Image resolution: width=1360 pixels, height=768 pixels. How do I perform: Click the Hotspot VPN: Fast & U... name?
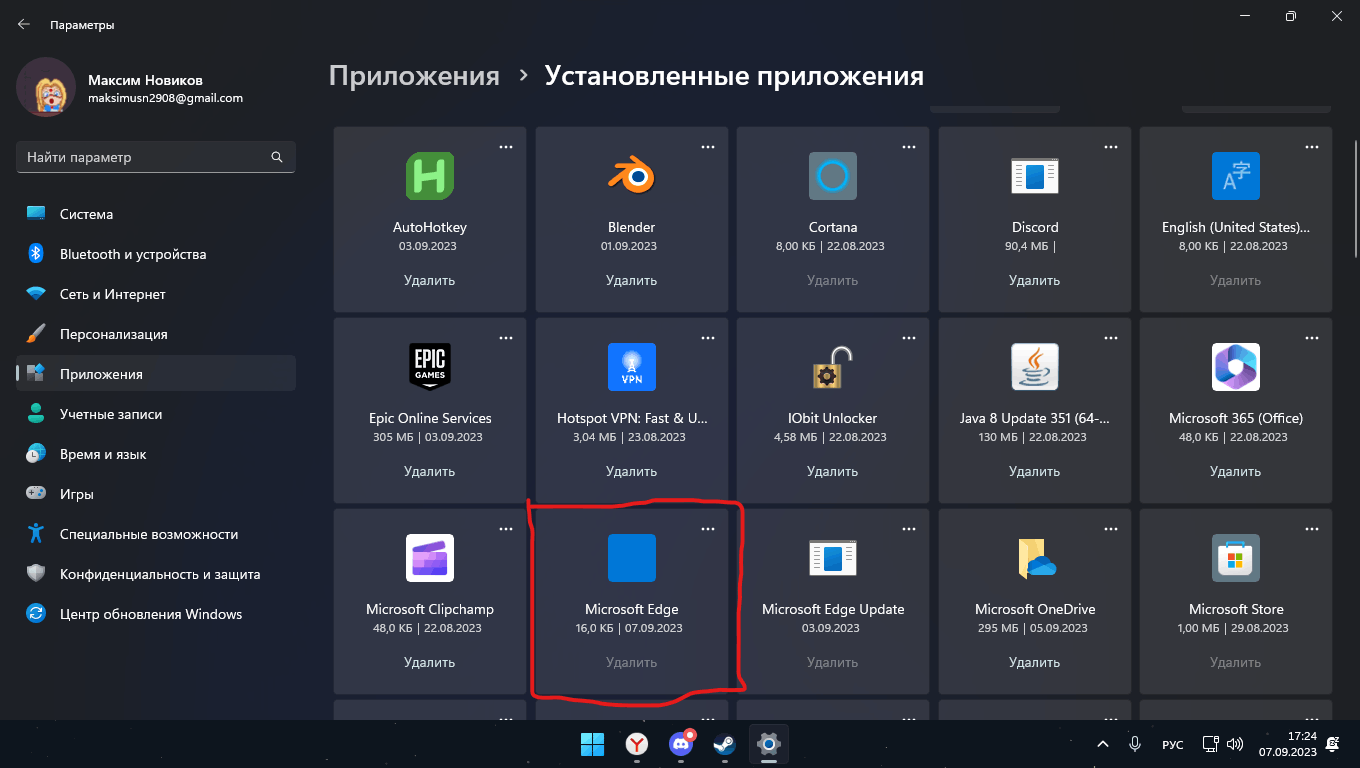click(x=632, y=418)
